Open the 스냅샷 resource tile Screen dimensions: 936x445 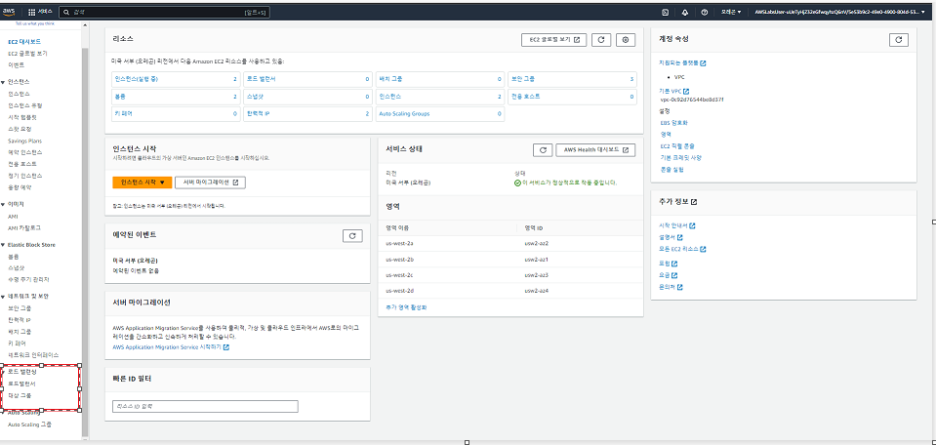click(307, 96)
